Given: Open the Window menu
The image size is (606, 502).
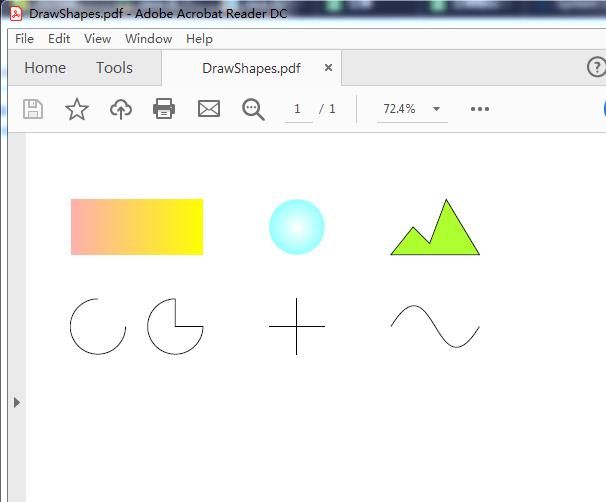Looking at the screenshot, I should [148, 39].
